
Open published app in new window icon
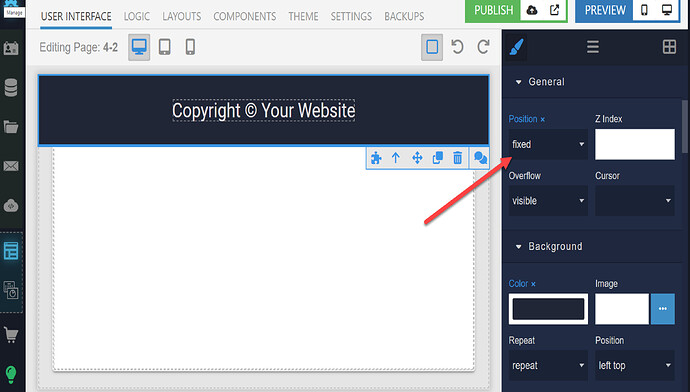[554, 10]
